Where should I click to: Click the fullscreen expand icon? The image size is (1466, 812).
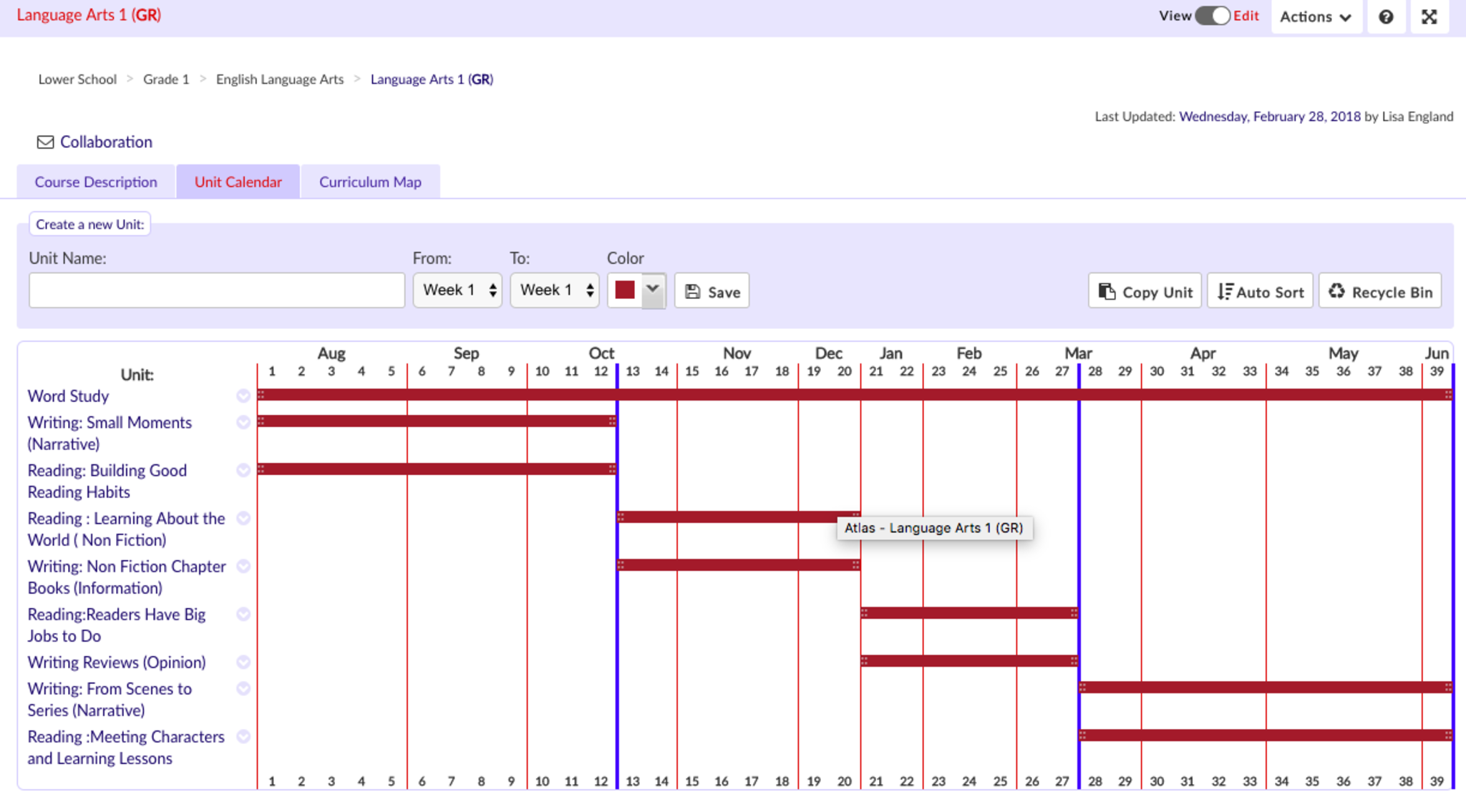[1429, 16]
